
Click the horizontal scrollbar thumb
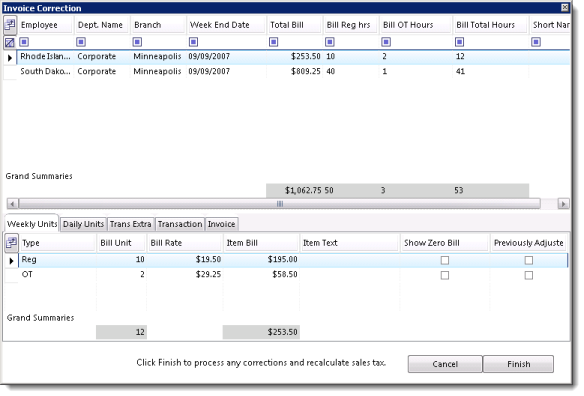click(x=280, y=204)
